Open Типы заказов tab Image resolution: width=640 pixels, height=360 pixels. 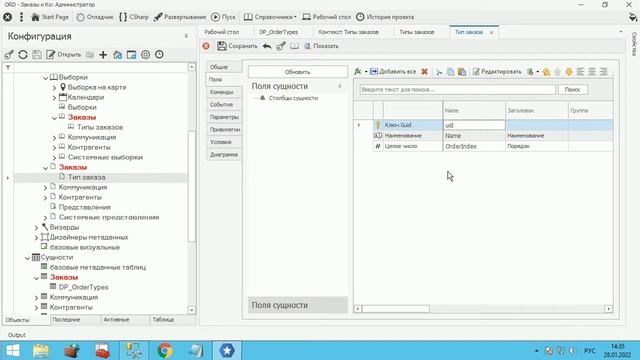417,32
